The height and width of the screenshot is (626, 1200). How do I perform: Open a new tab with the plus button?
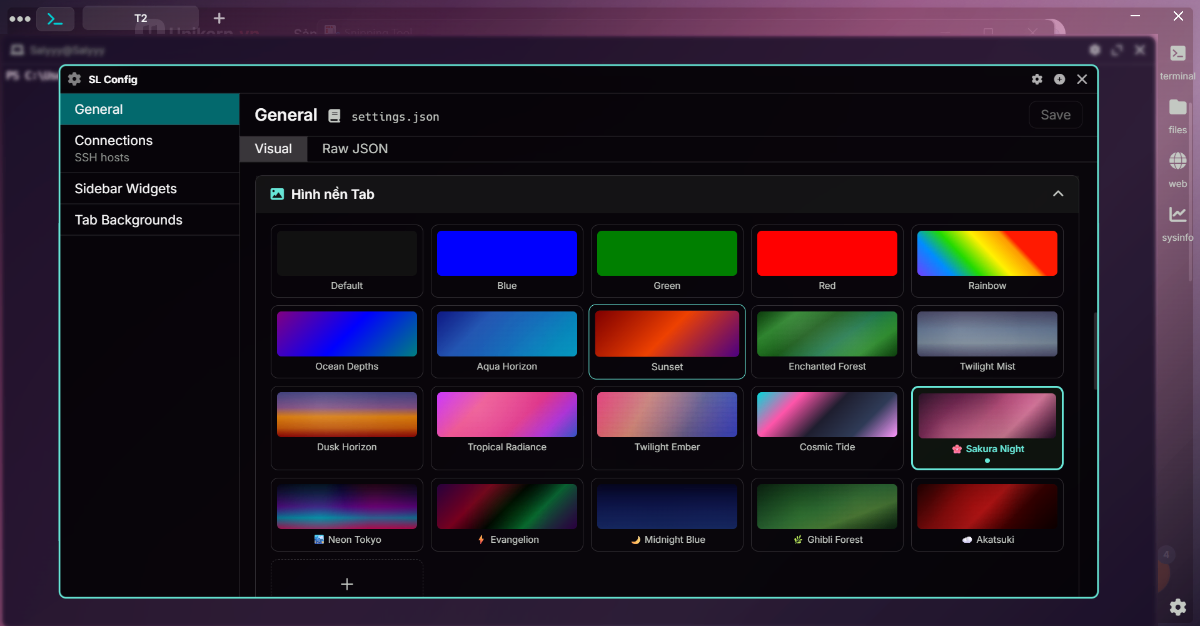pyautogui.click(x=218, y=18)
